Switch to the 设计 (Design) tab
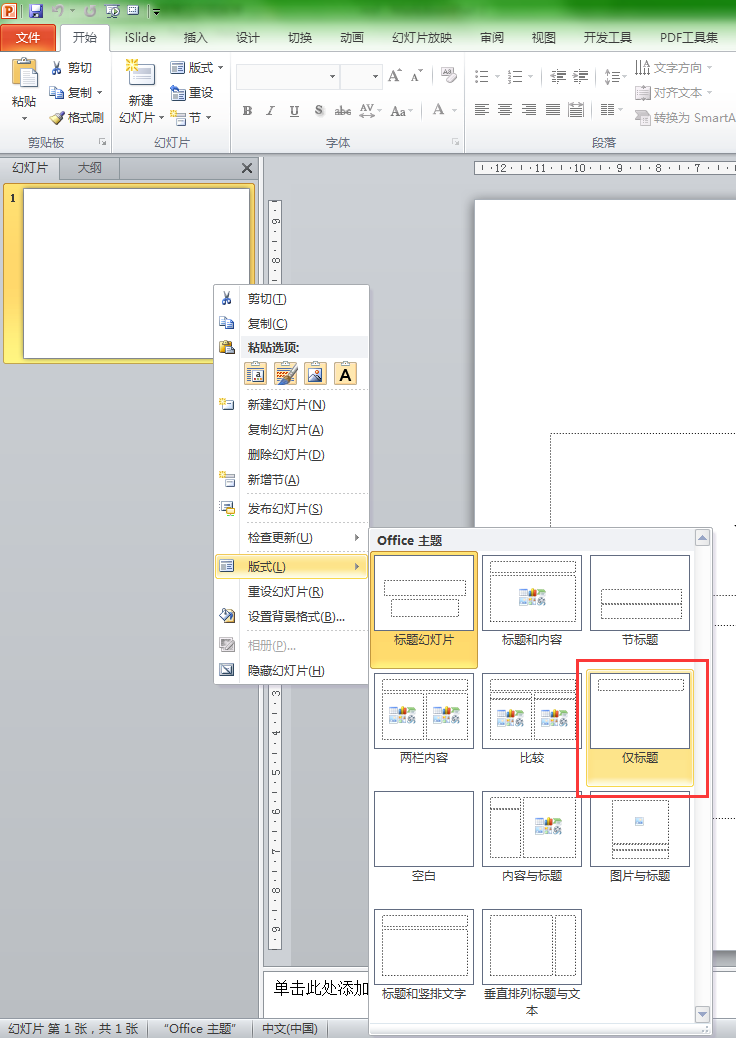The image size is (736, 1038). click(248, 38)
